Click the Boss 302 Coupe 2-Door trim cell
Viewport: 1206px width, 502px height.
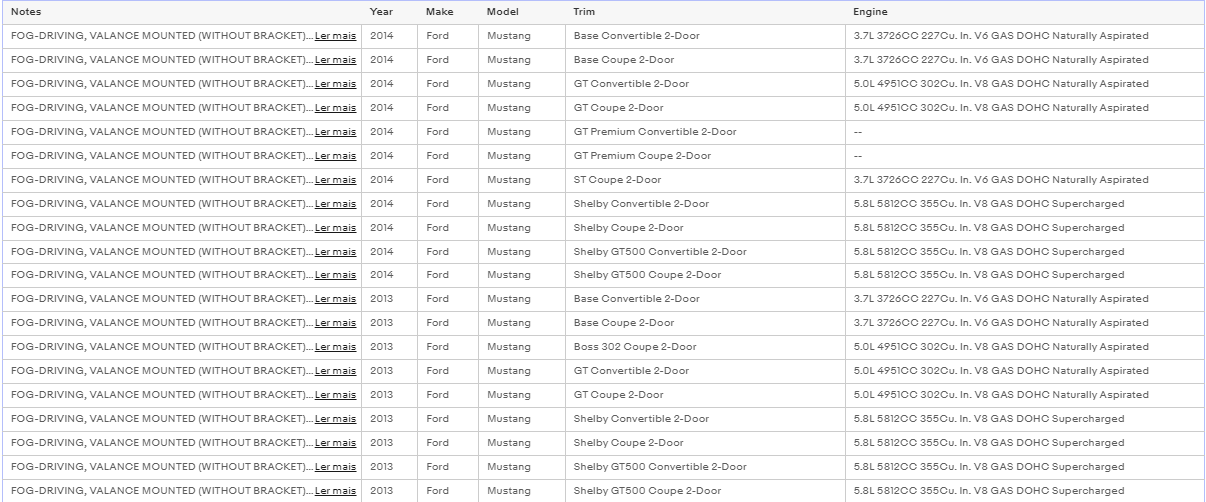tap(705, 347)
